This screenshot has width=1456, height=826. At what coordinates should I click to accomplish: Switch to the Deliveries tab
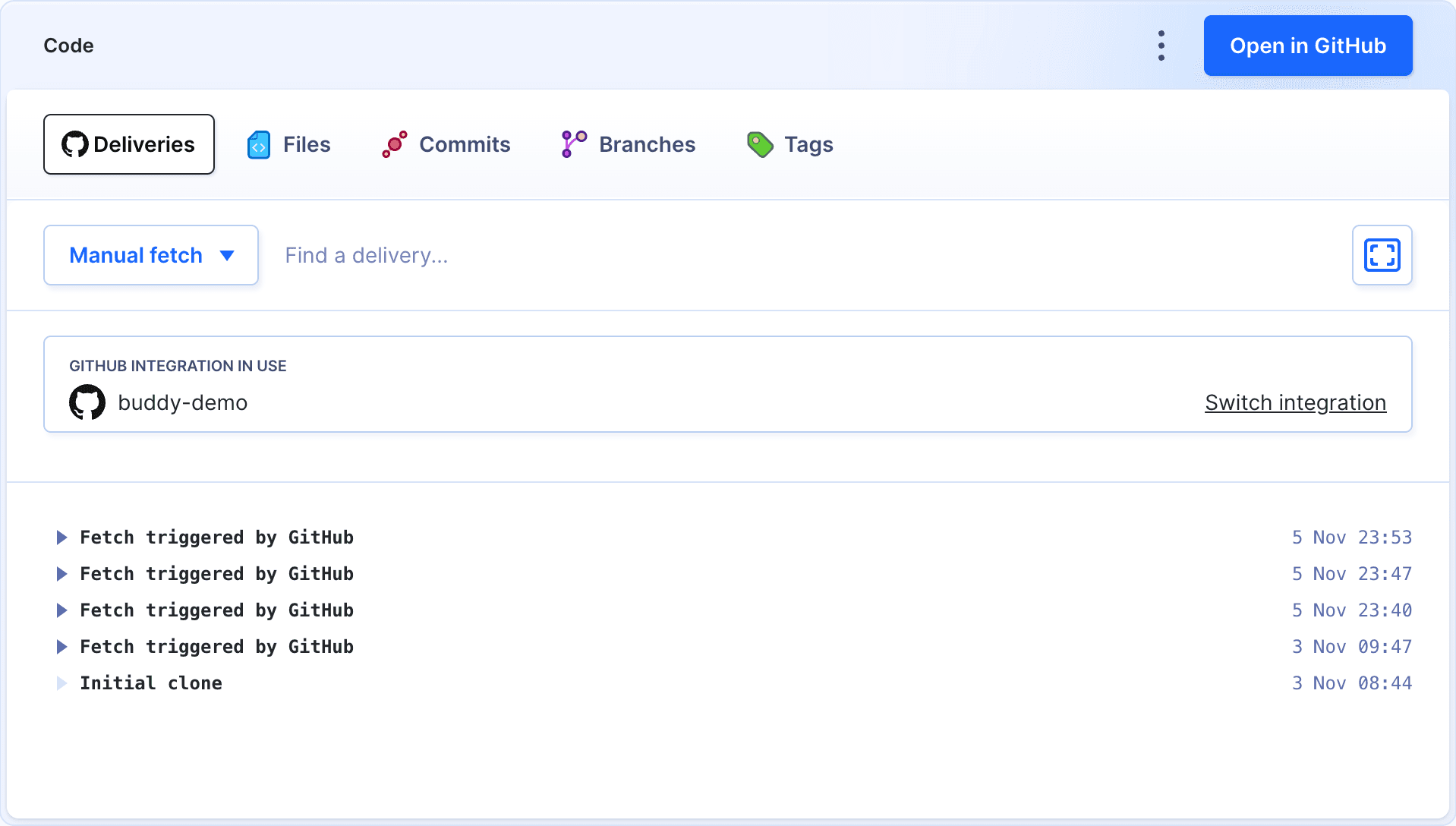[129, 144]
